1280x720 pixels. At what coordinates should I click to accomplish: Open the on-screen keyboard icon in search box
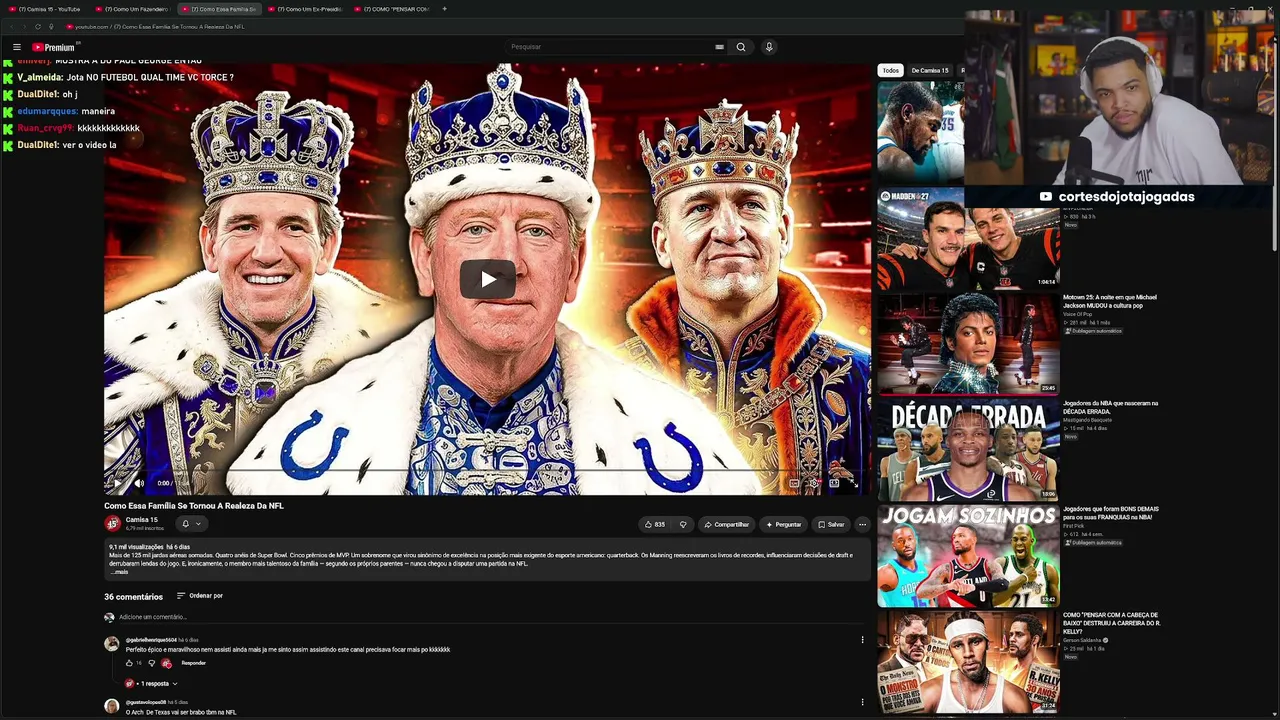719,47
